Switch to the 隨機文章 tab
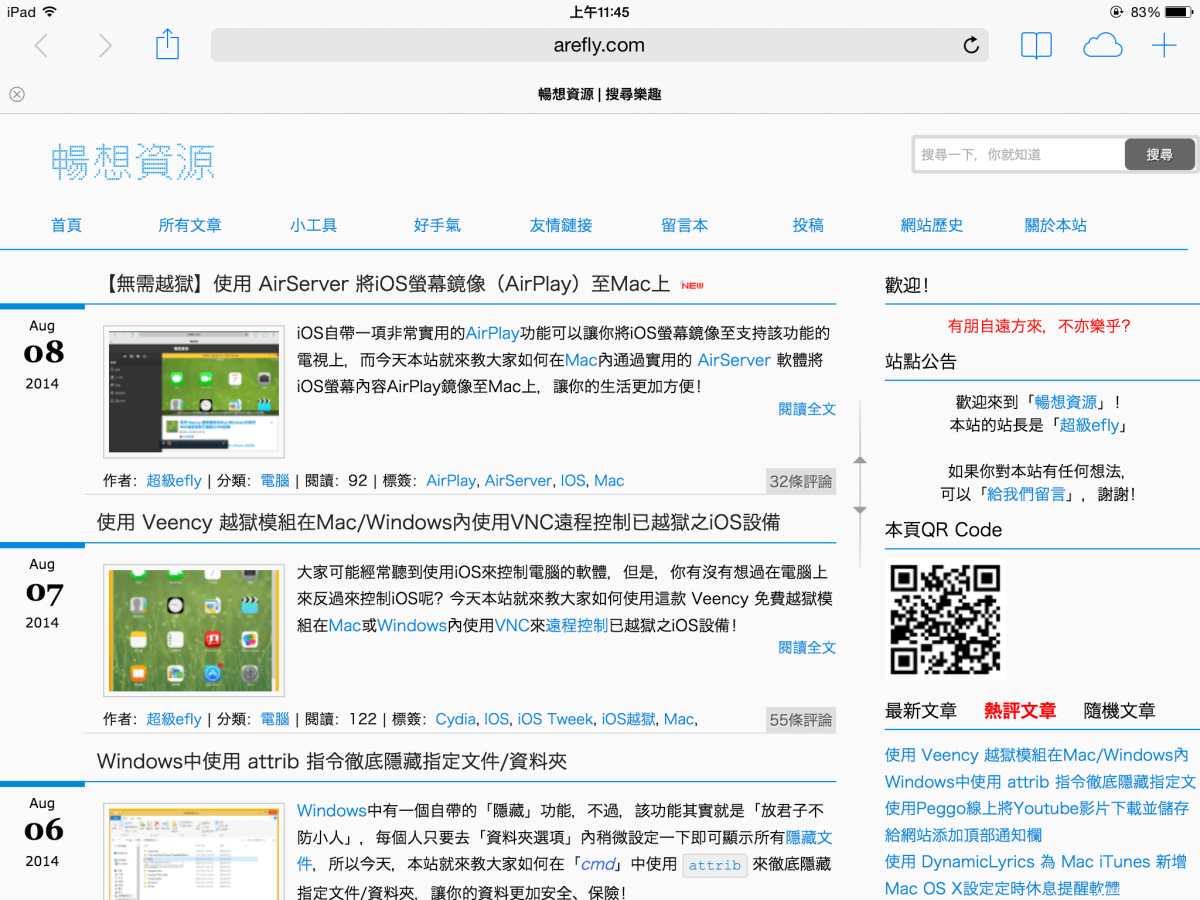 [x=1119, y=711]
